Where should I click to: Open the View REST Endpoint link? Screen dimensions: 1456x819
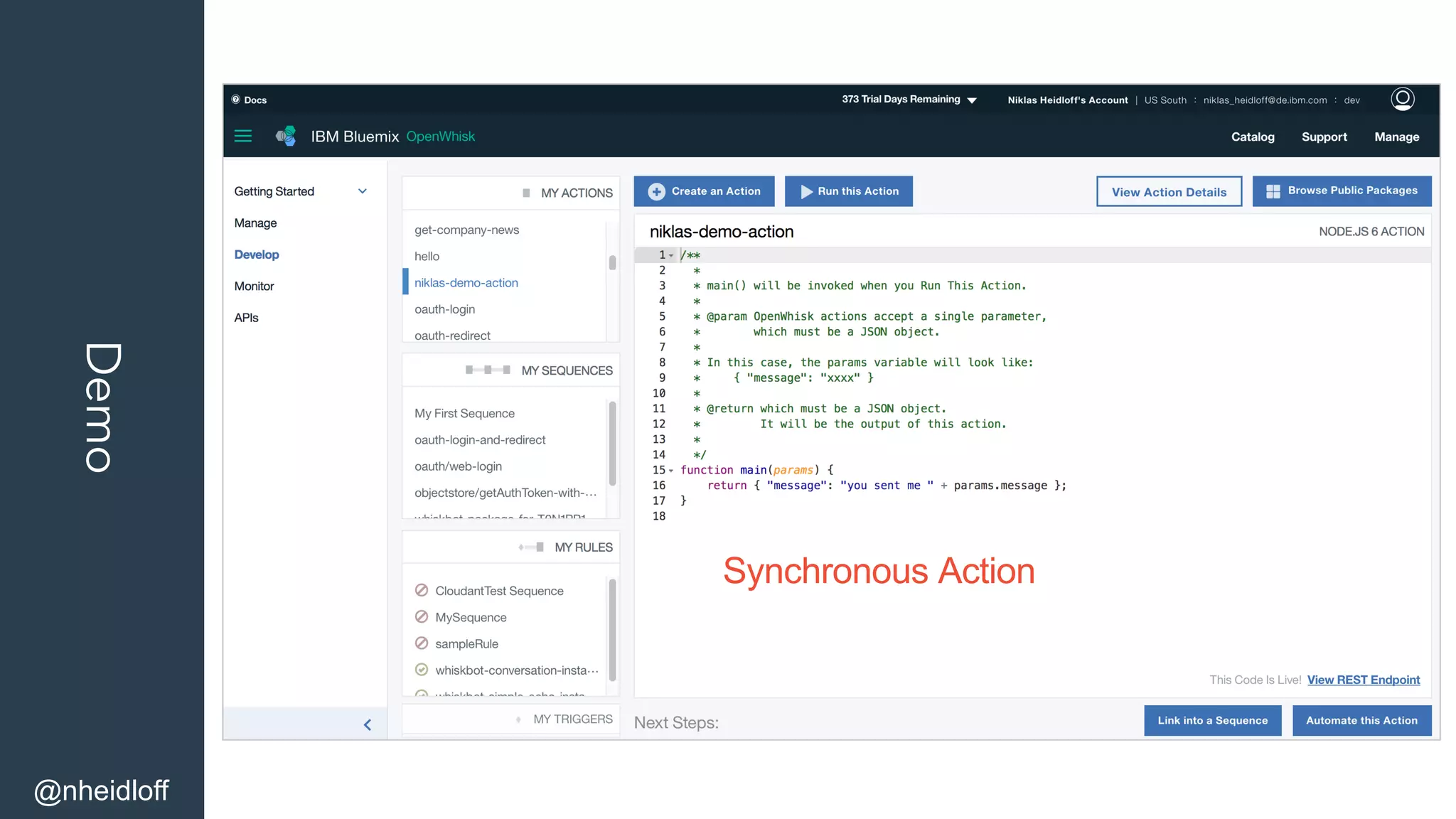coord(1363,680)
